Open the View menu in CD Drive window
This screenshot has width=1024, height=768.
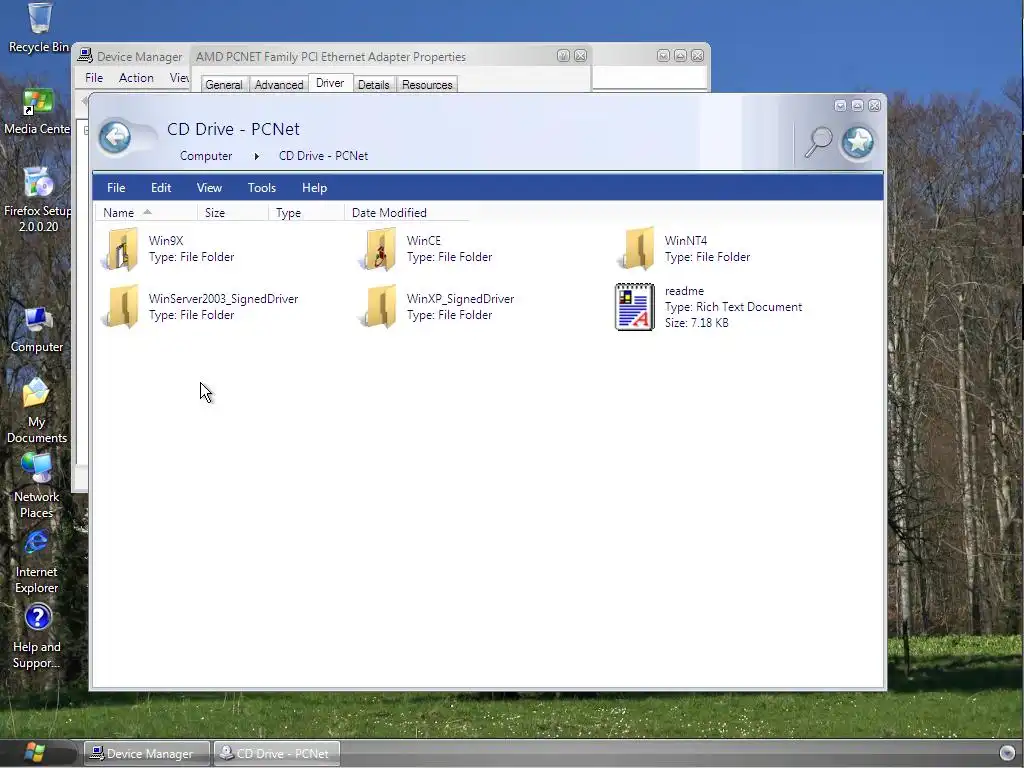pos(209,188)
